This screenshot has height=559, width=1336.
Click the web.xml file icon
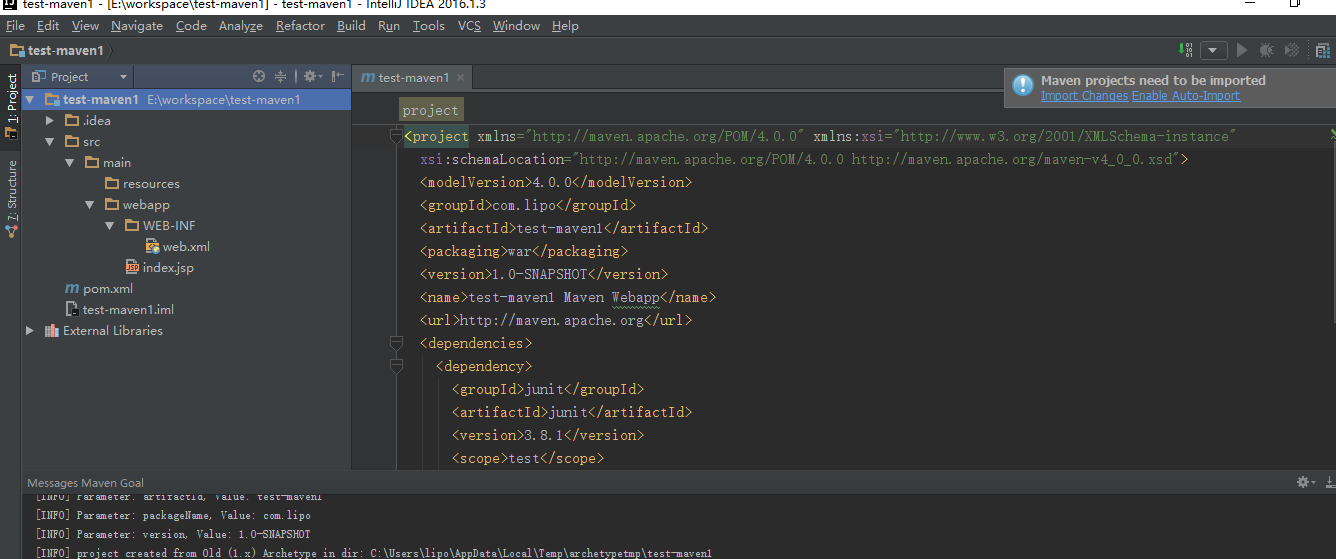152,246
